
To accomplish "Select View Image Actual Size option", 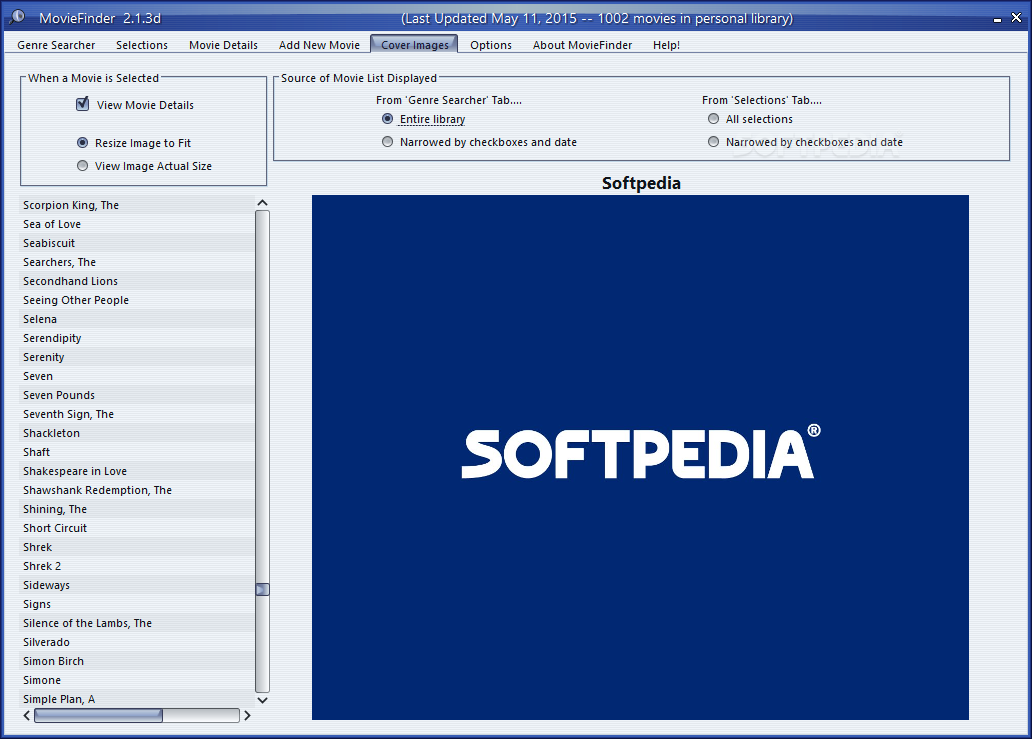I will coord(82,166).
